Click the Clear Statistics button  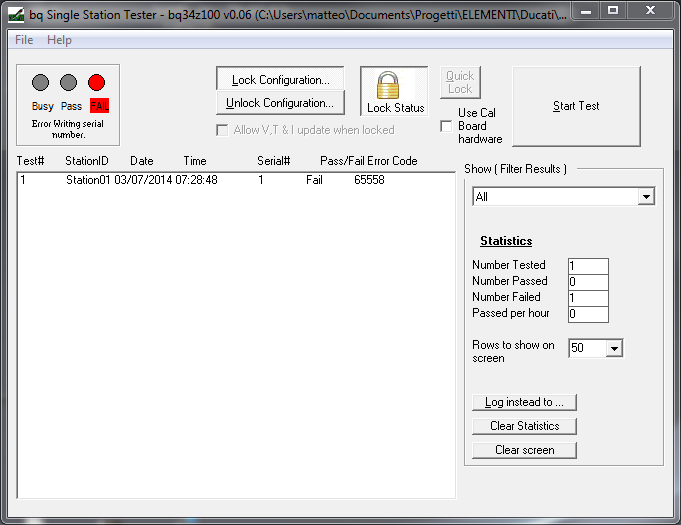pos(524,426)
